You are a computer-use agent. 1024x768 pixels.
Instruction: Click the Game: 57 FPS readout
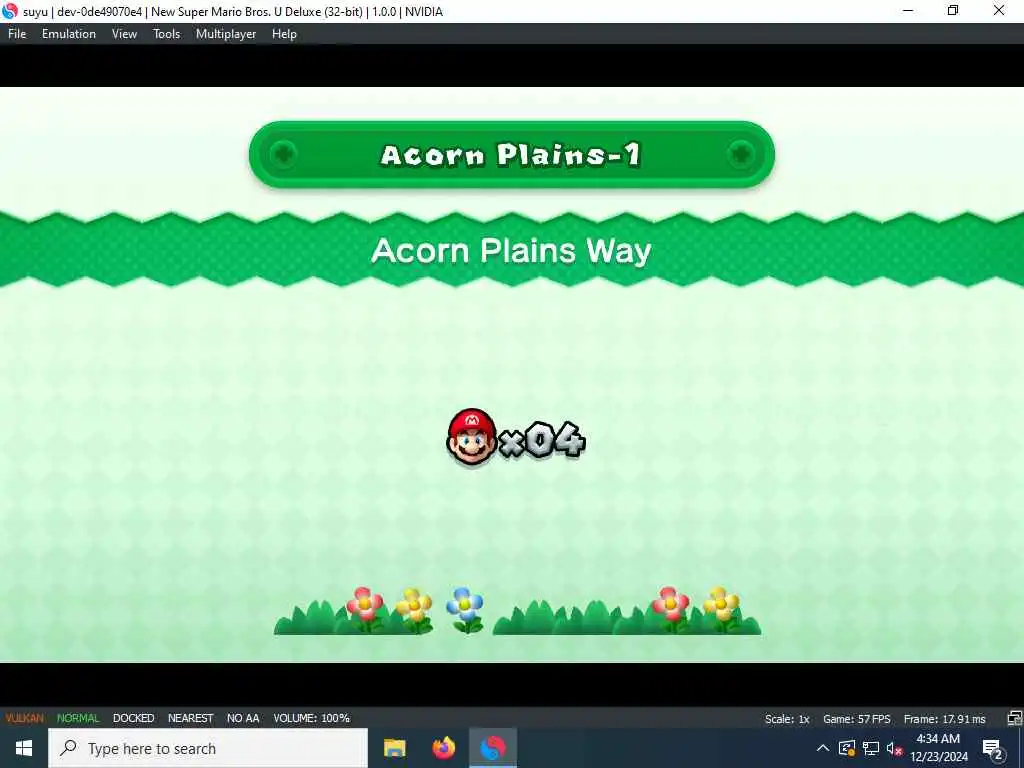coord(857,719)
